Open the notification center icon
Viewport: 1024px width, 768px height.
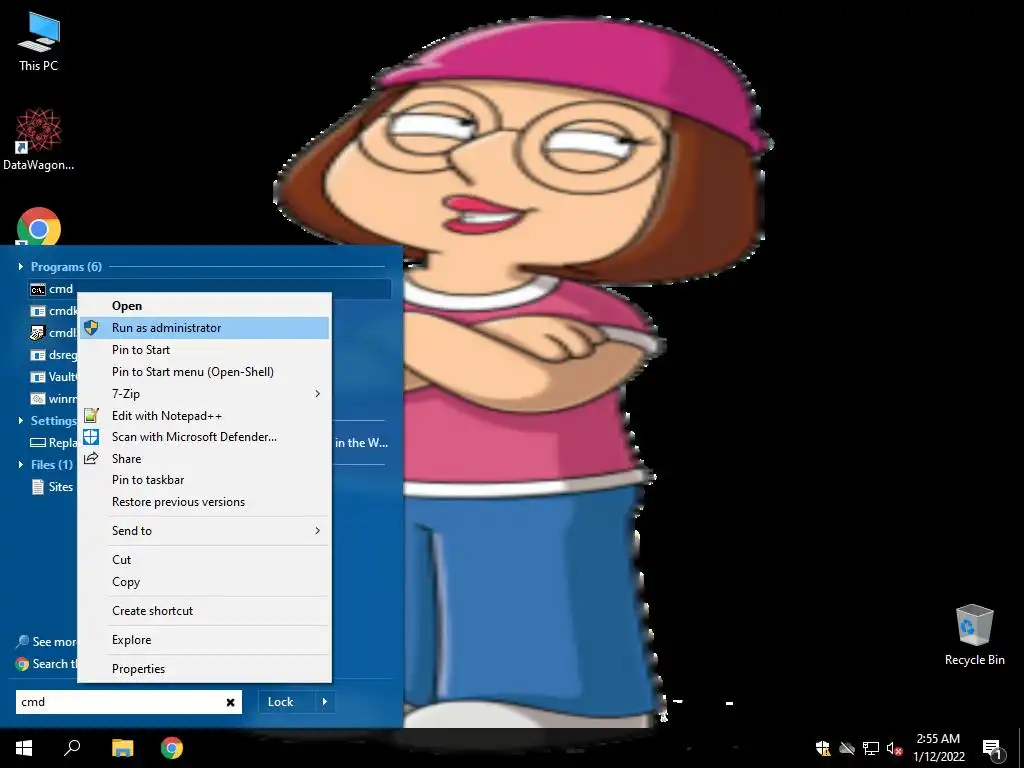tap(992, 749)
